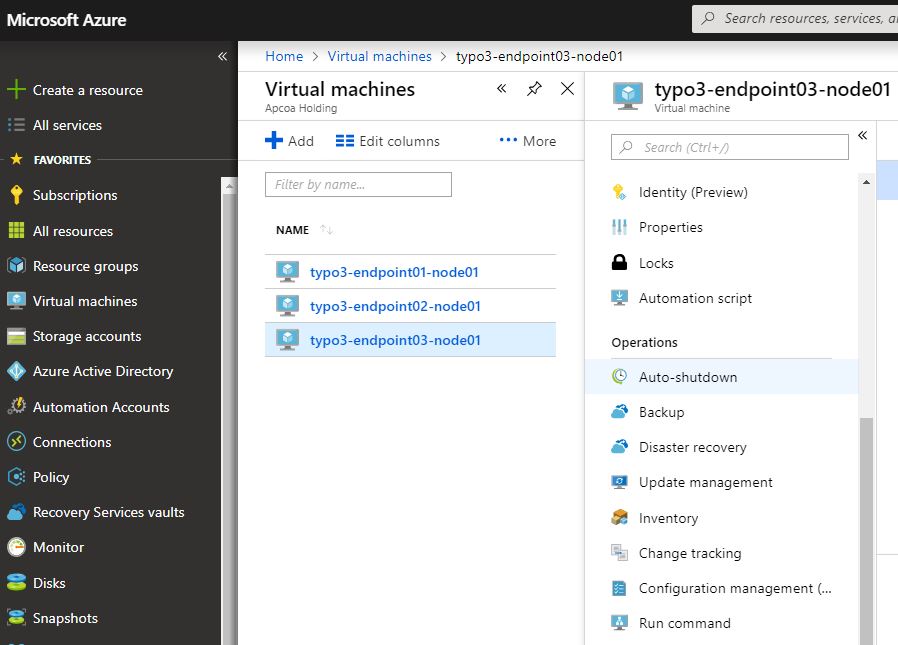The image size is (898, 645).
Task: Click the Edit columns button
Action: coord(388,141)
